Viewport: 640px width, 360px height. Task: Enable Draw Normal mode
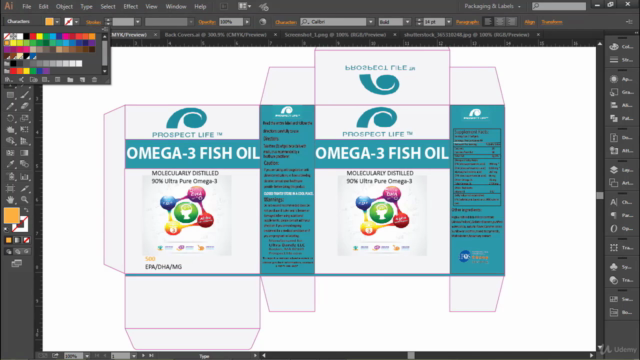9,252
